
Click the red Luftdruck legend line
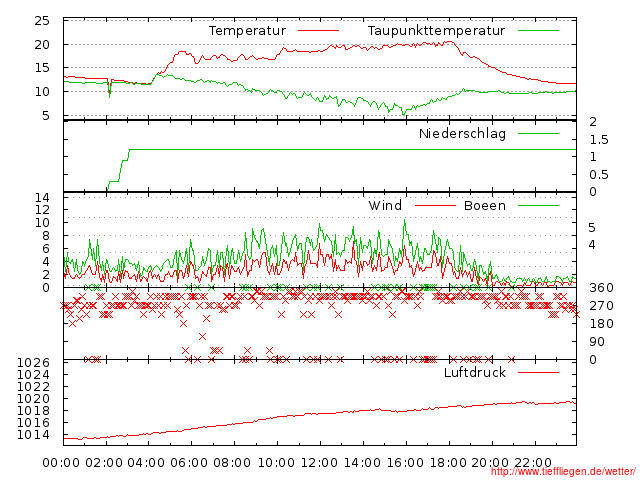(538, 372)
